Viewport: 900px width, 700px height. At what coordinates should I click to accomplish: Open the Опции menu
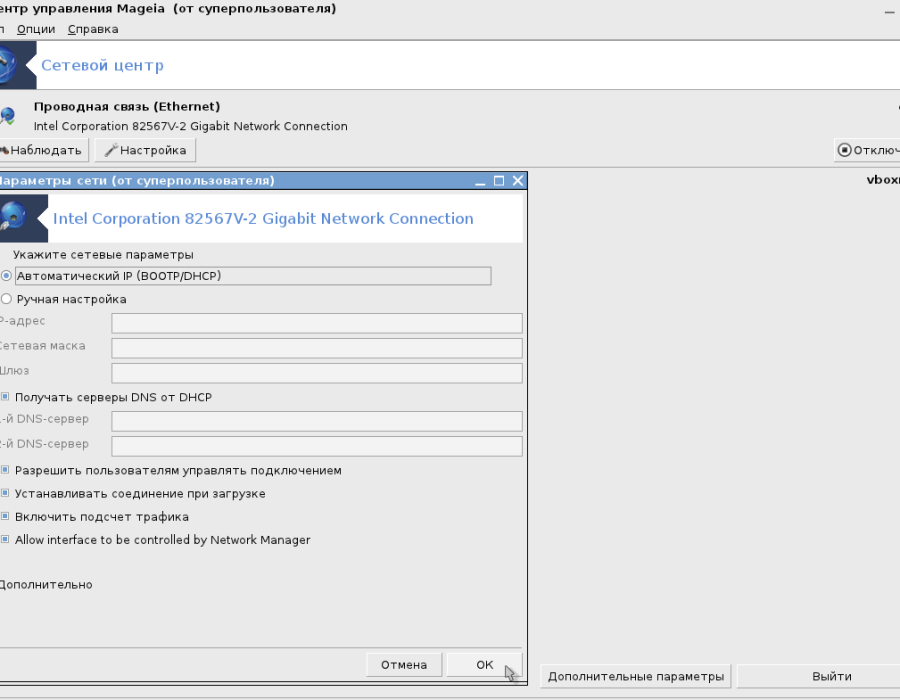[x=36, y=29]
